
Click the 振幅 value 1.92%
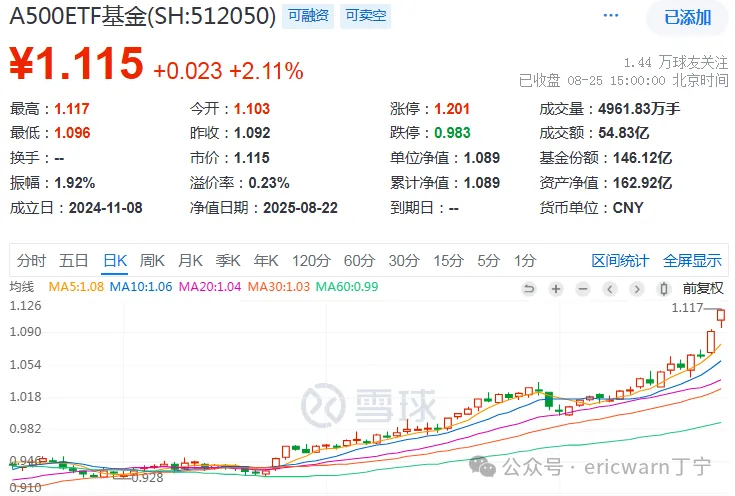(x=75, y=182)
